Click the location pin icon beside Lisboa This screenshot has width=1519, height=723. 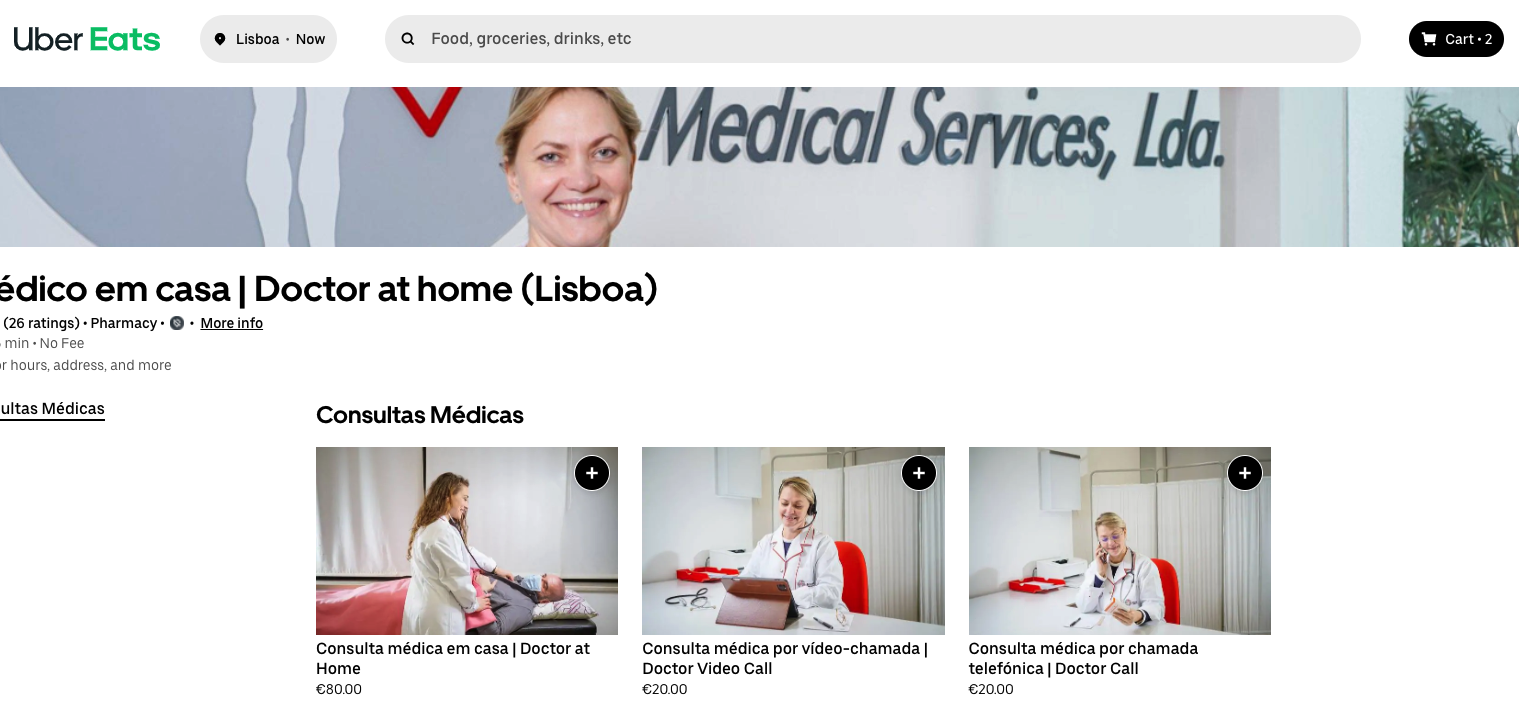220,39
